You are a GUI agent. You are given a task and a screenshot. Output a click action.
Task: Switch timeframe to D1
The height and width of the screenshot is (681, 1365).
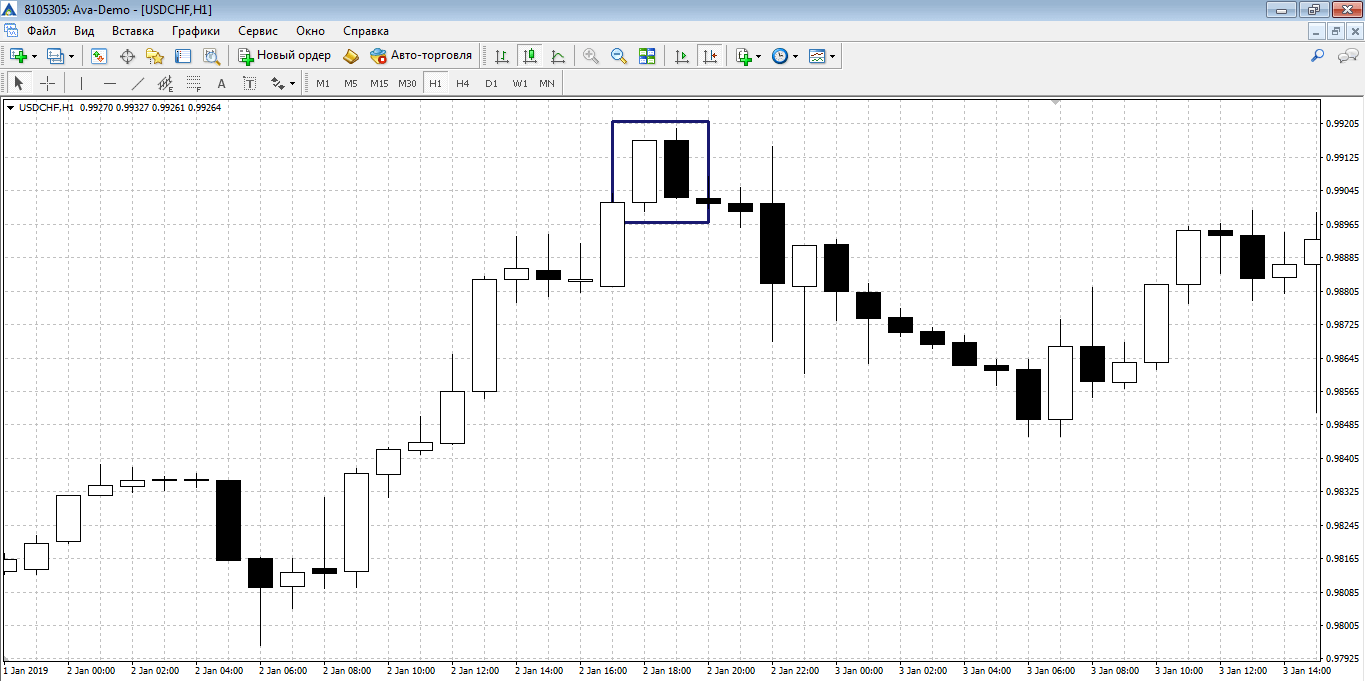point(491,83)
